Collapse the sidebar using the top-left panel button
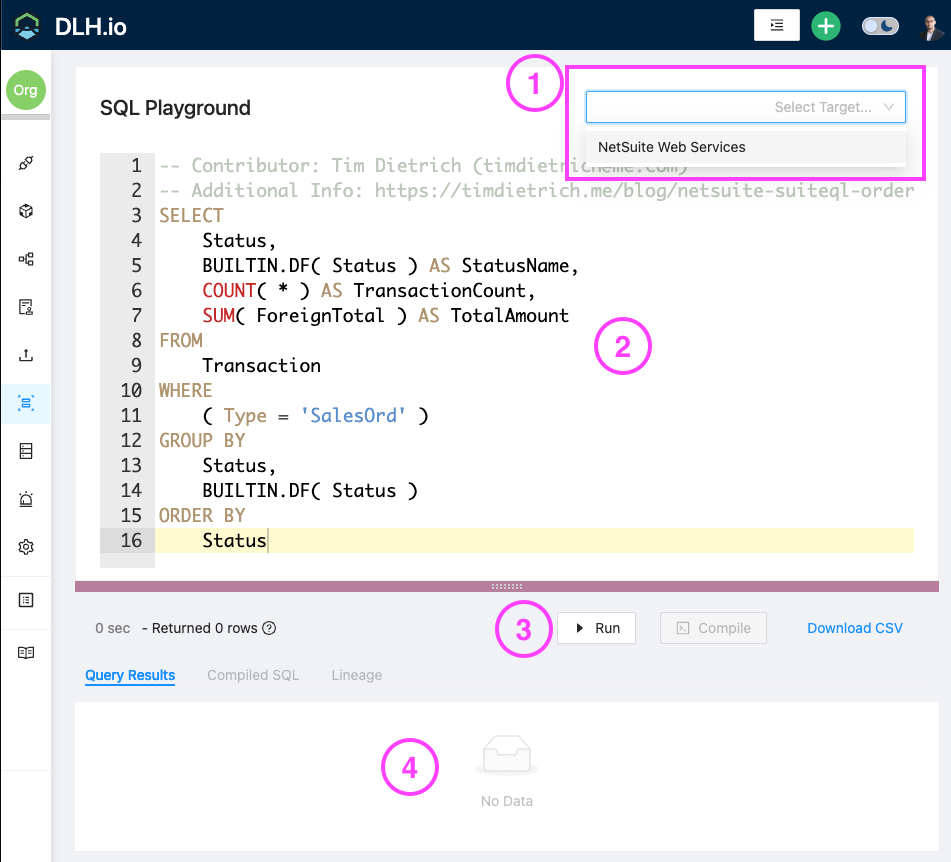This screenshot has width=951, height=862. 776,25
